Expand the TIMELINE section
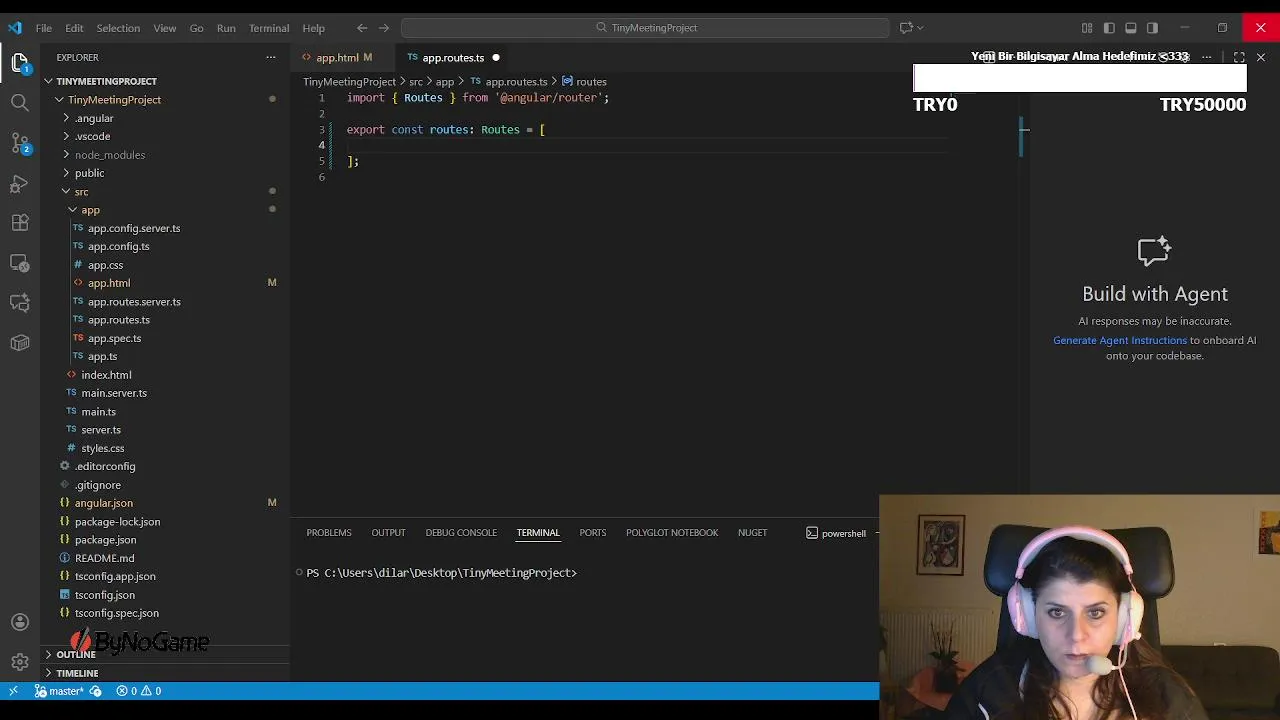 pyautogui.click(x=77, y=673)
